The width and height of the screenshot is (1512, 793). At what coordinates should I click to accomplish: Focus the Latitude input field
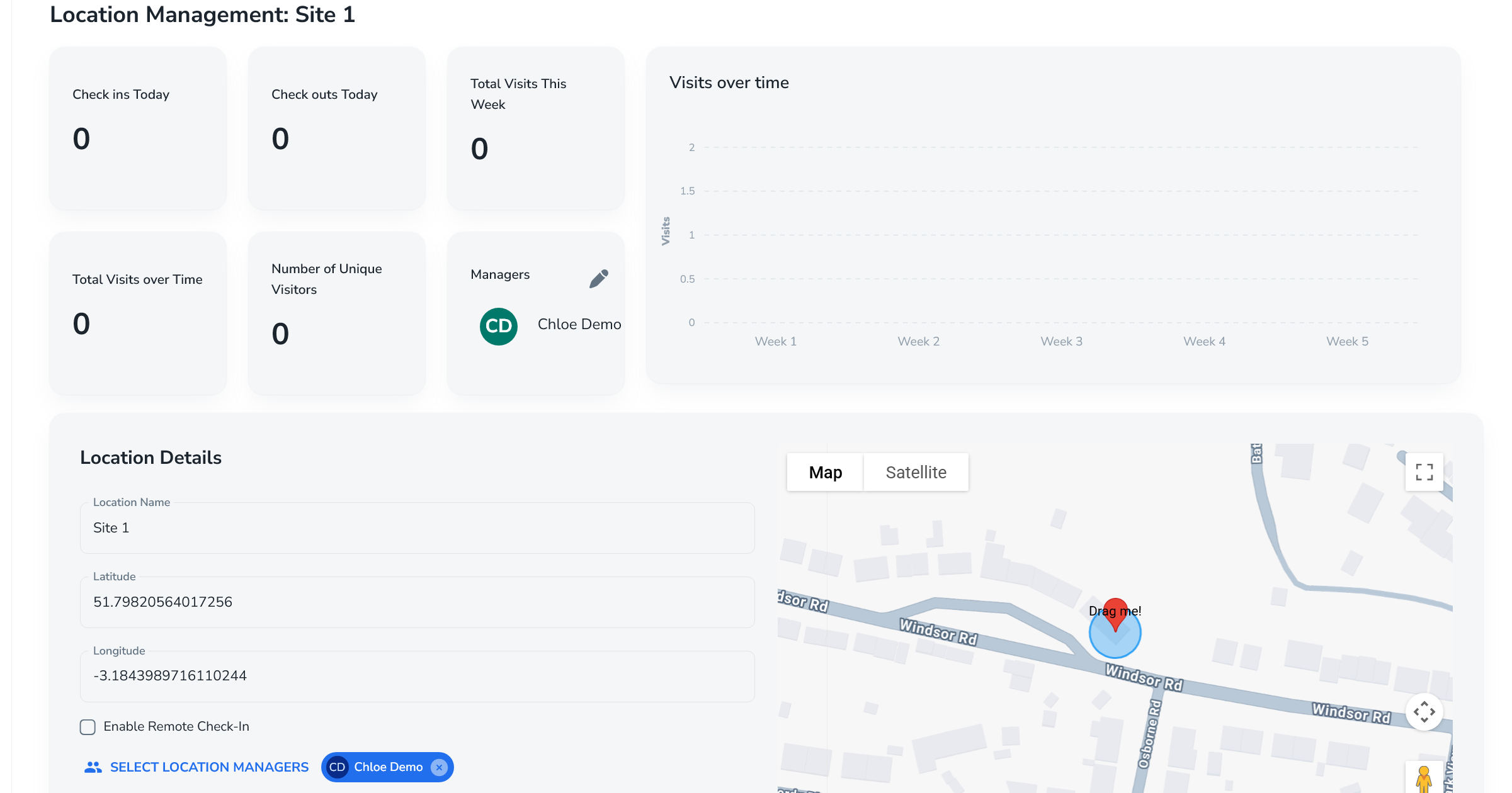(x=417, y=602)
